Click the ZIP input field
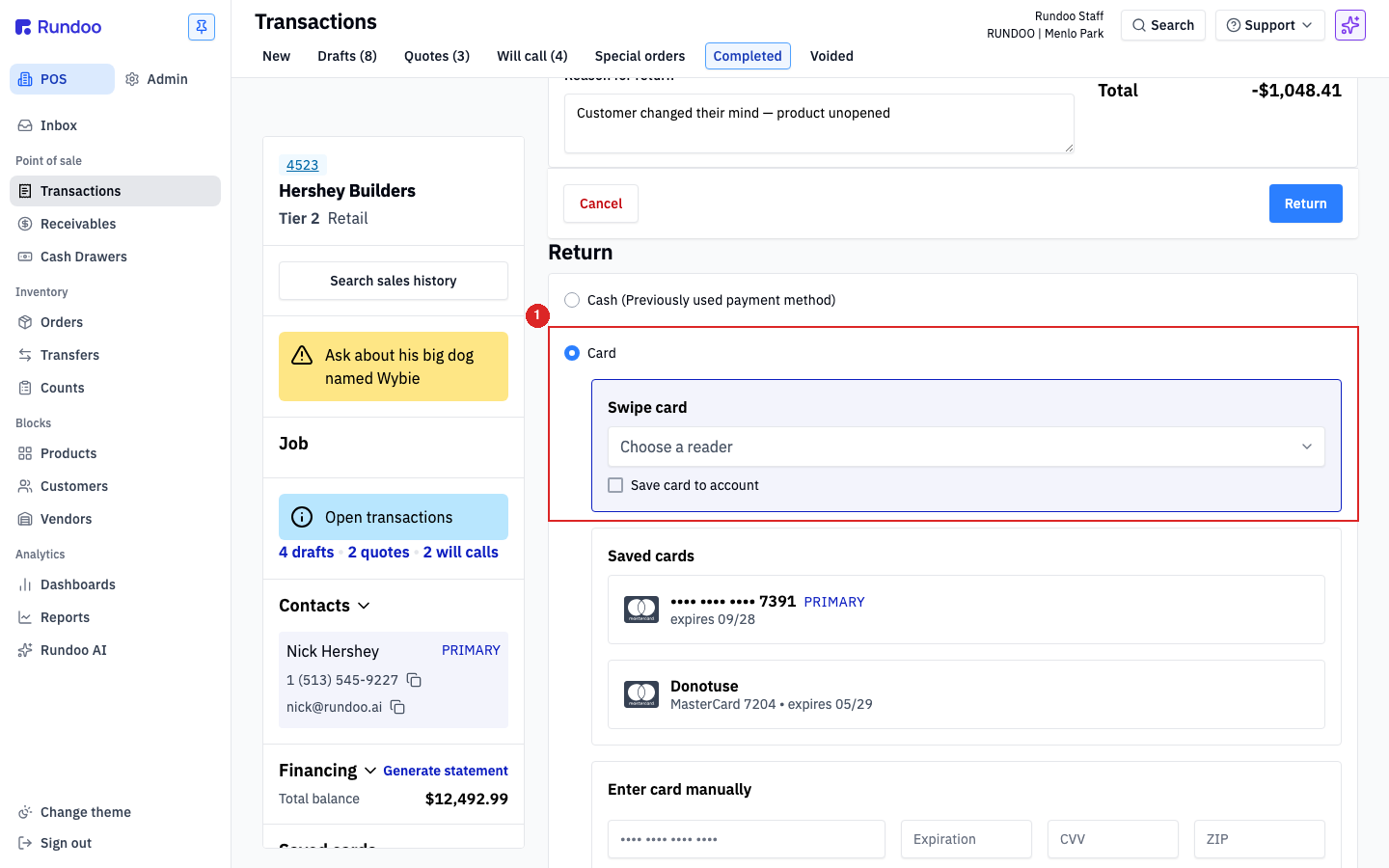 (x=1260, y=839)
